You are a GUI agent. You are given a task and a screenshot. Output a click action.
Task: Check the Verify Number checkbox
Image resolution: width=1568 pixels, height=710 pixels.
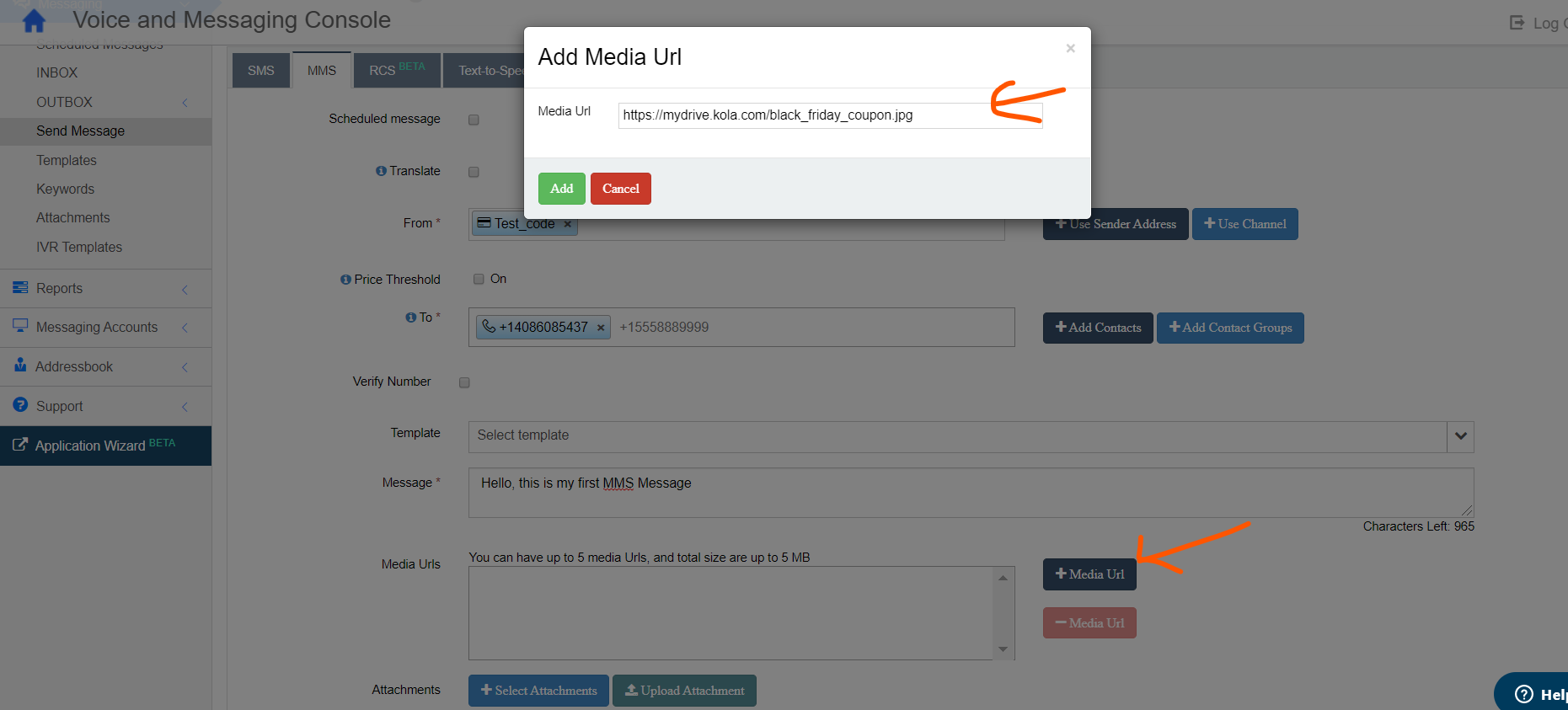click(x=464, y=382)
